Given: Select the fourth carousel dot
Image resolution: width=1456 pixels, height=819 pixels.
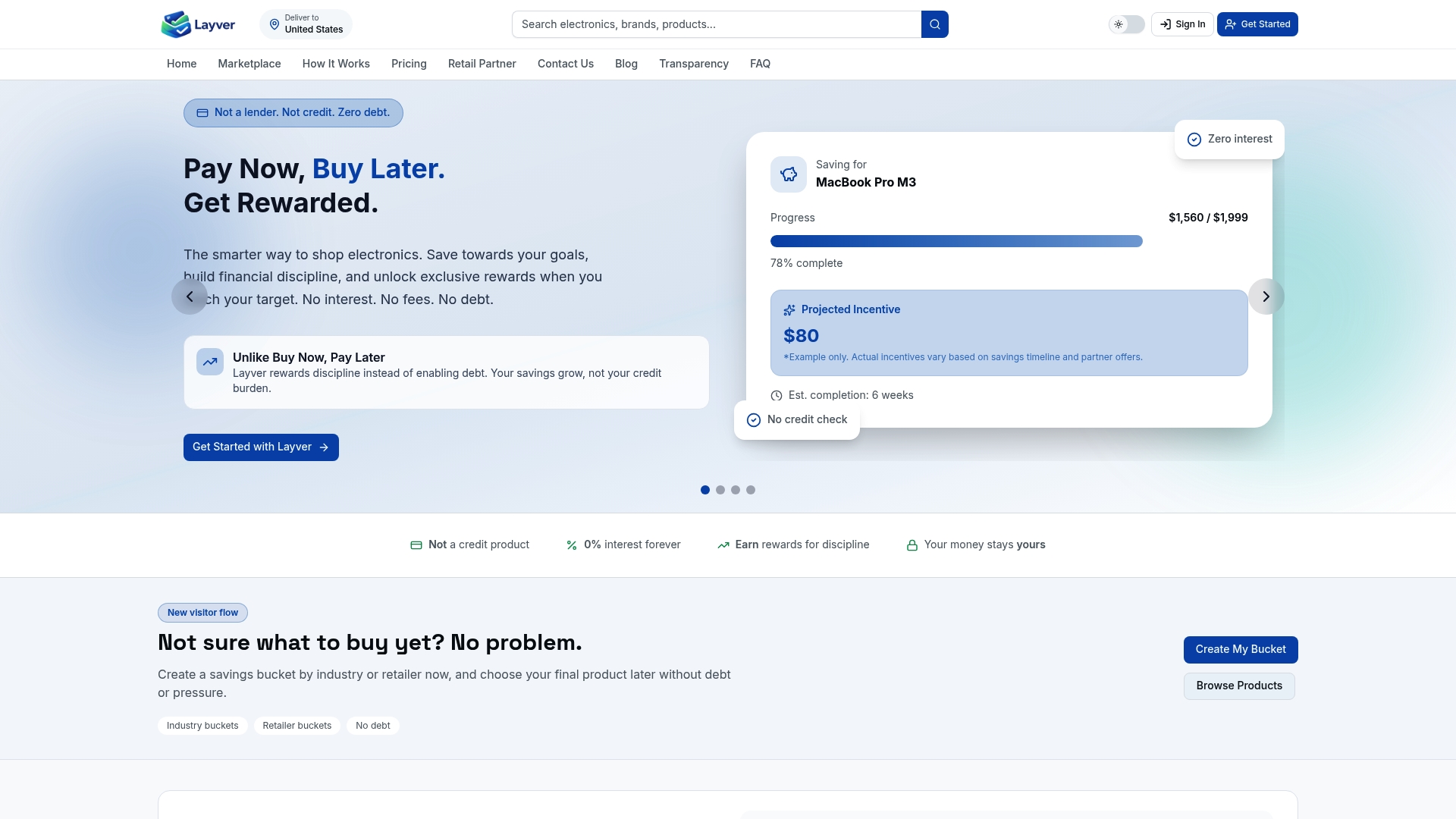Looking at the screenshot, I should pos(751,490).
